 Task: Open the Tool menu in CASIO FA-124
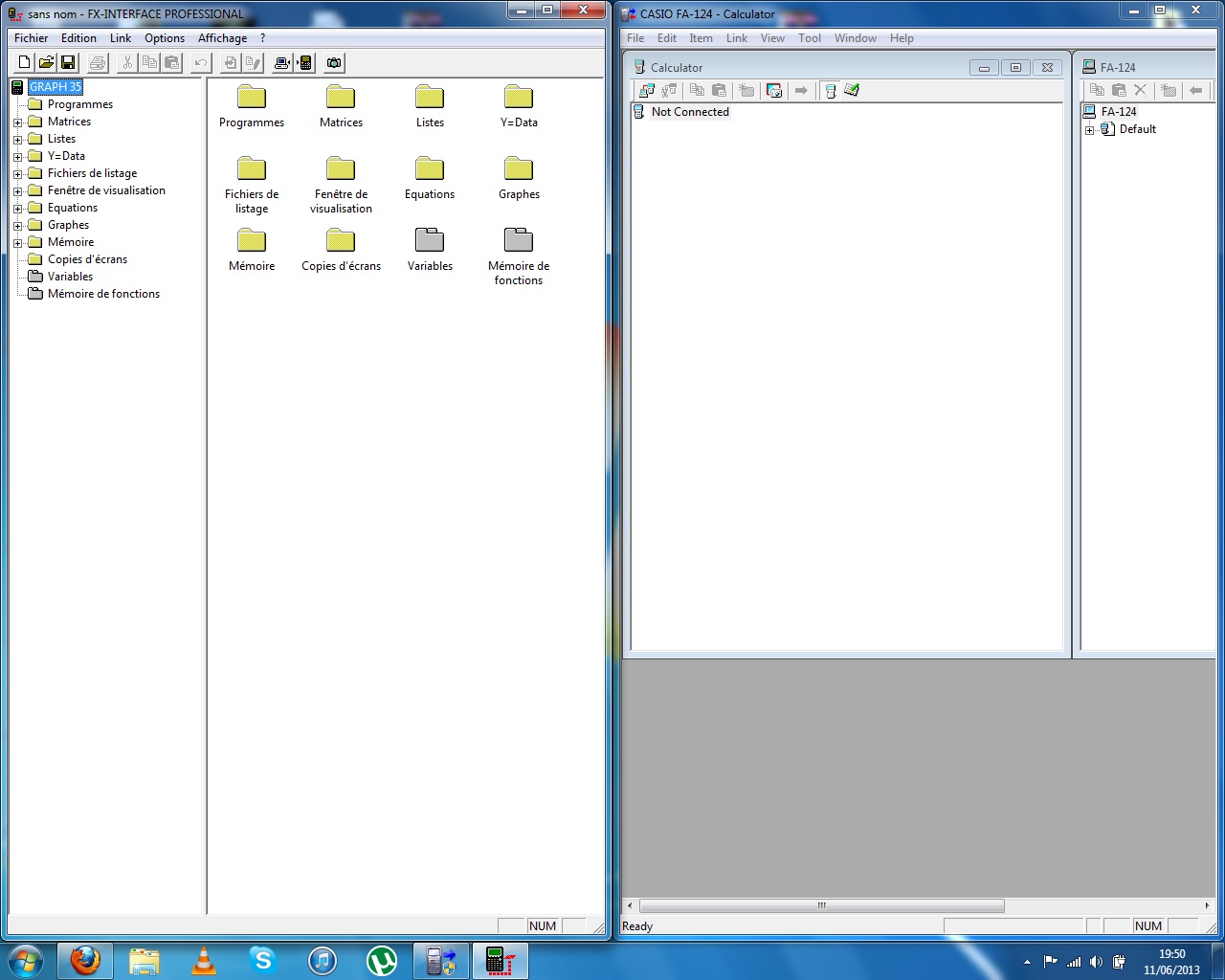[x=810, y=38]
